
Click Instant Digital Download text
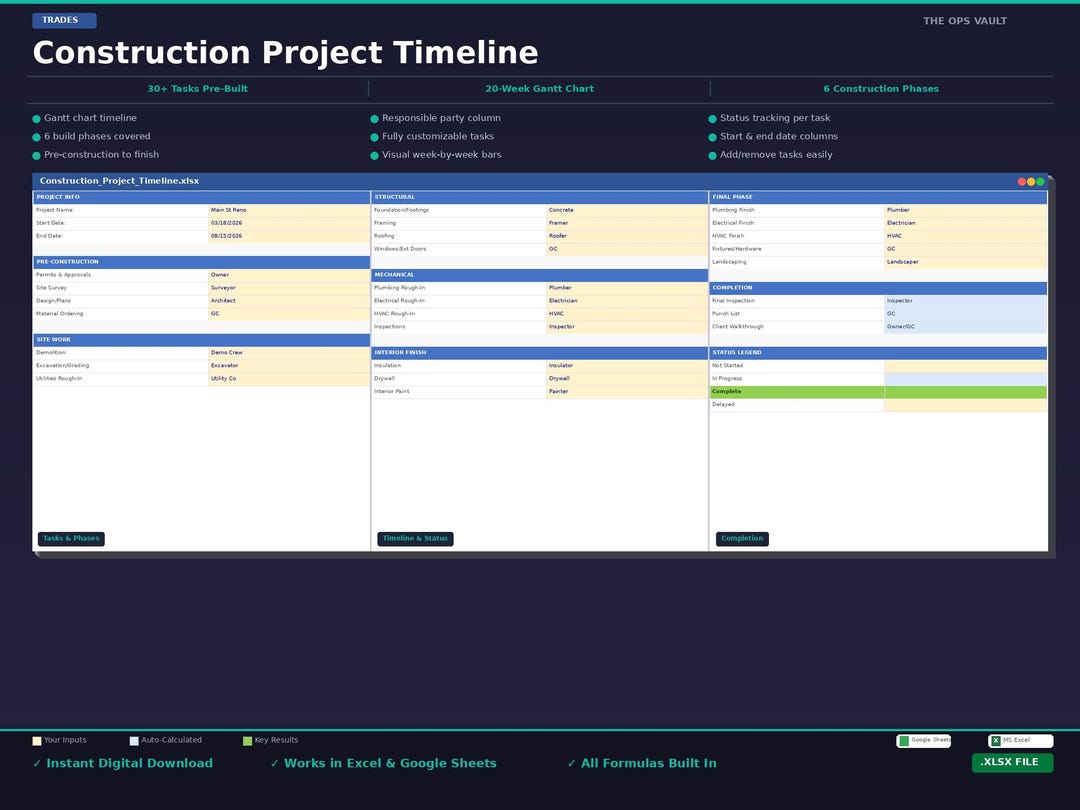click(129, 763)
